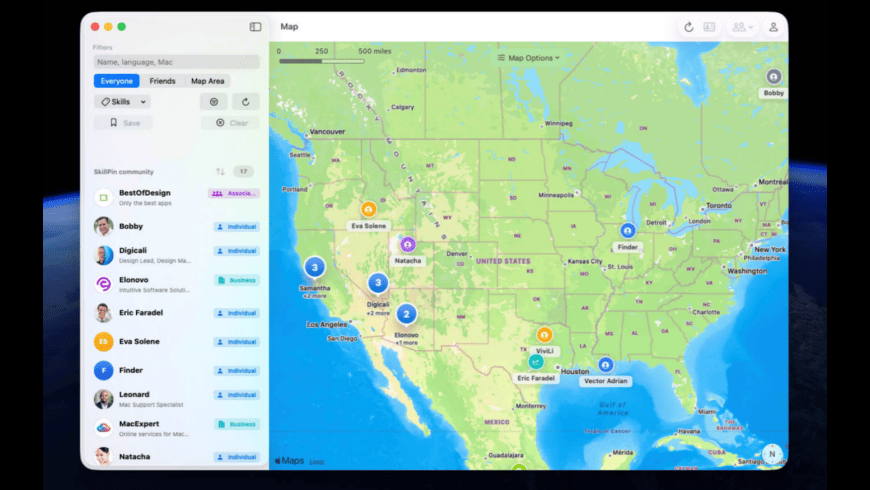Image resolution: width=870 pixels, height=490 pixels.
Task: Click Eva Solene's orange ES avatar
Action: pos(103,341)
